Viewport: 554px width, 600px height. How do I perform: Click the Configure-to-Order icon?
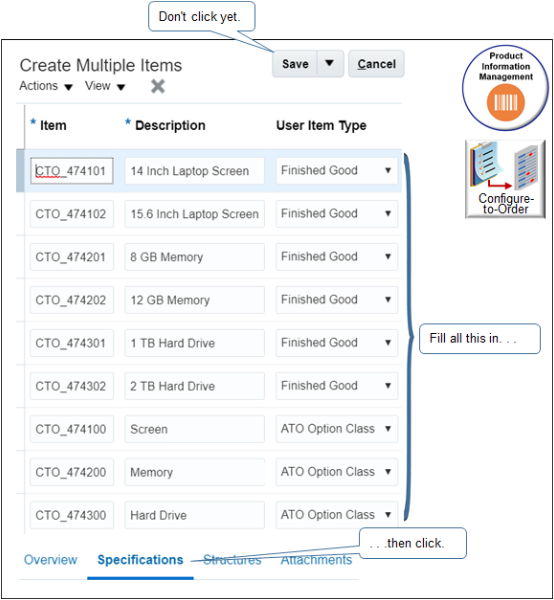(505, 179)
